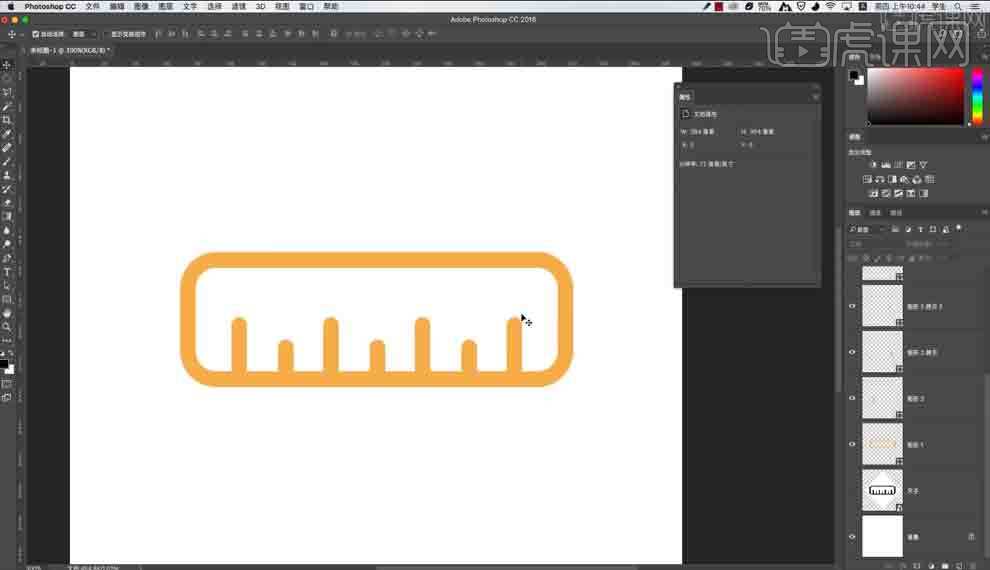Select the Eyedropper tool
The height and width of the screenshot is (570, 990).
pos(7,134)
